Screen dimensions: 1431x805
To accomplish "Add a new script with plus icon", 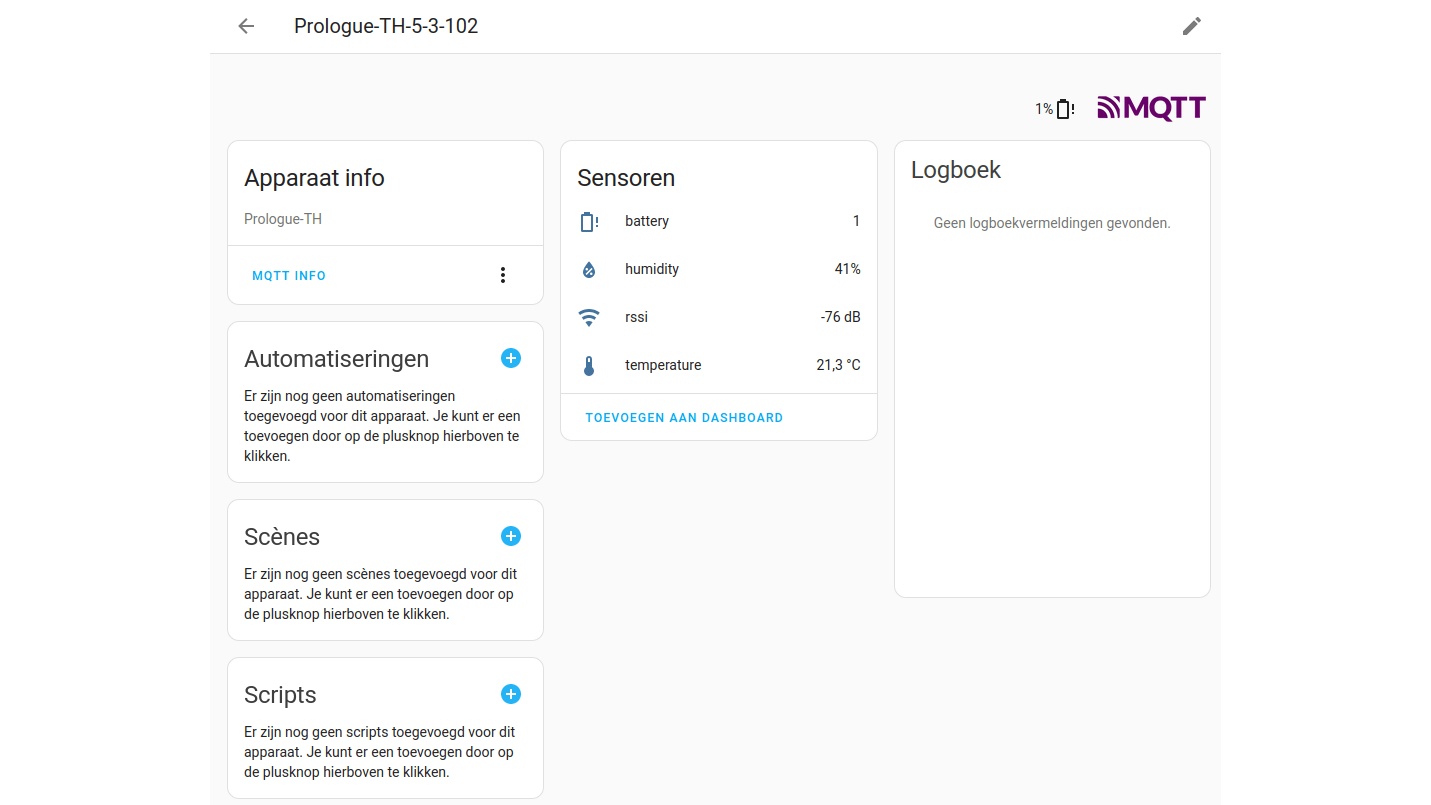I will coord(510,694).
